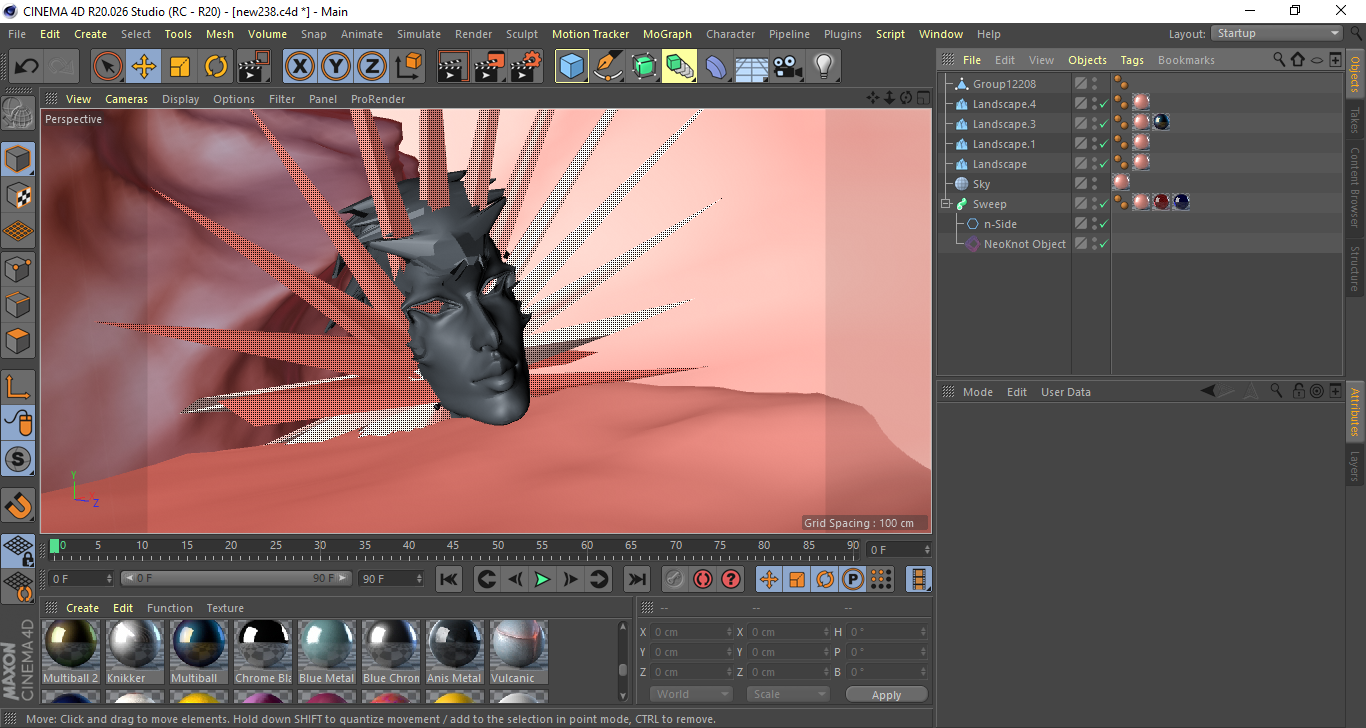Open the Bend deformer icon

716,67
